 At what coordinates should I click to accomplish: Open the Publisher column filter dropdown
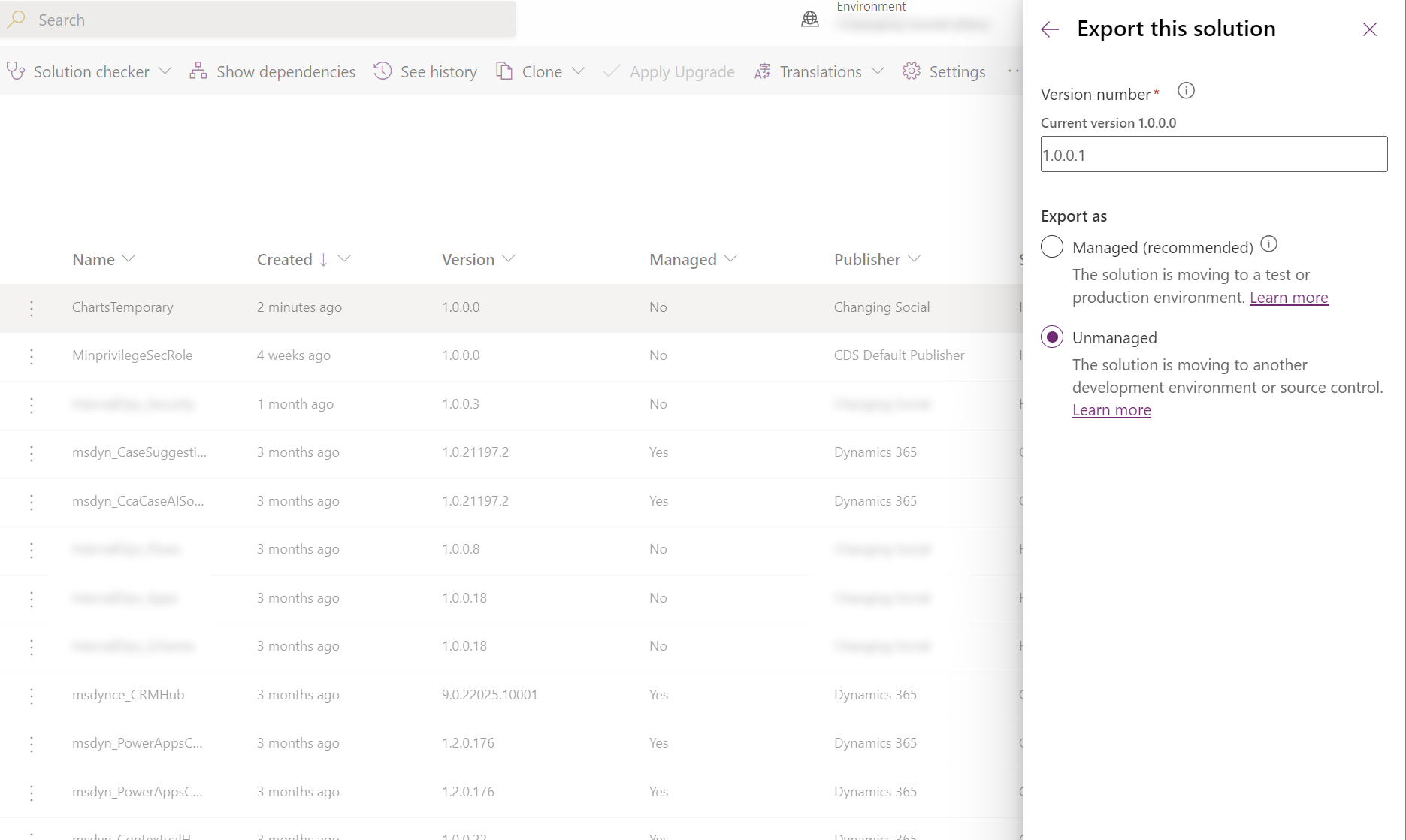pos(917,259)
